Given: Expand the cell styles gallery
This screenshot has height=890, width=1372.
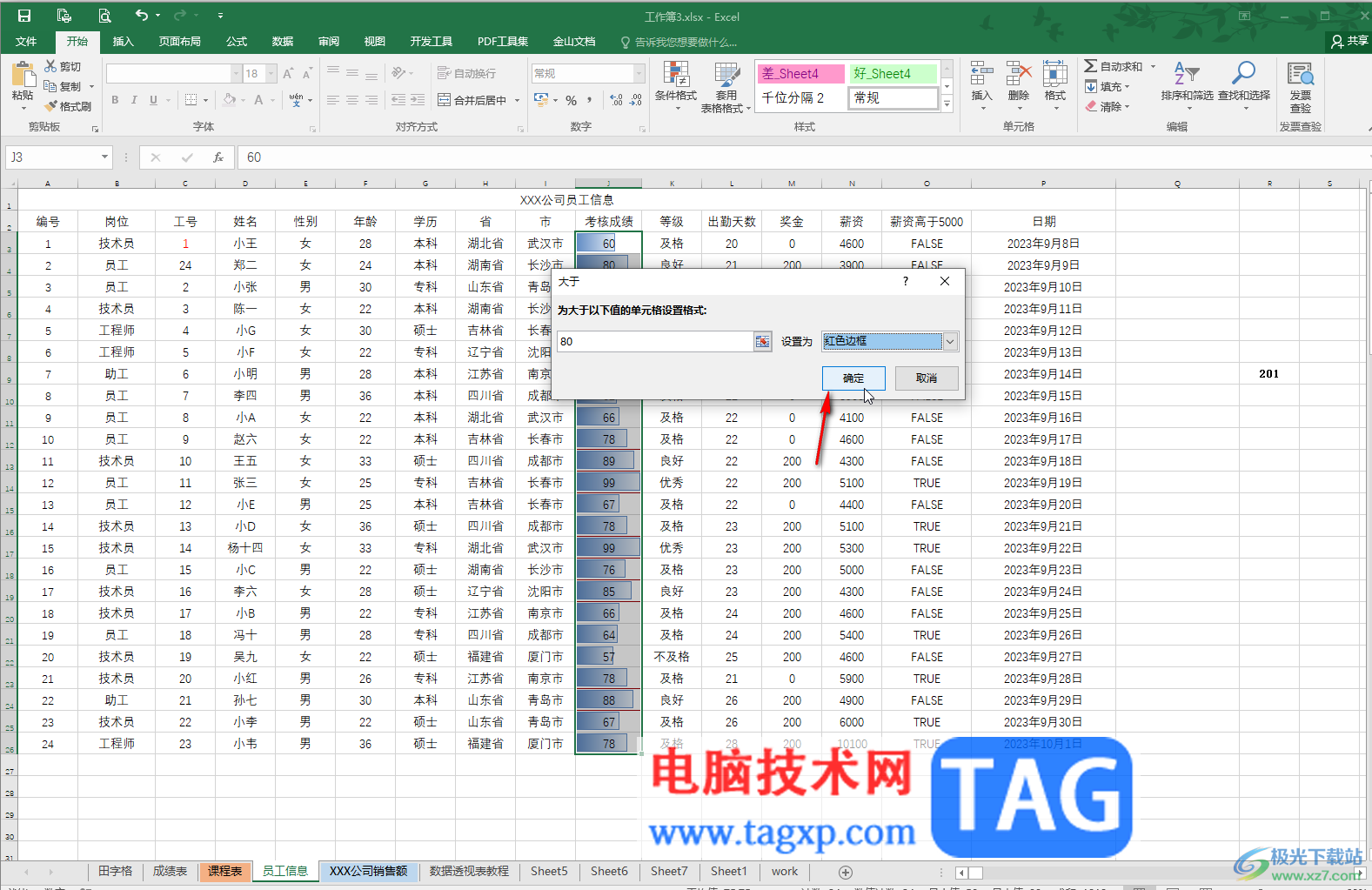Looking at the screenshot, I should [947, 105].
